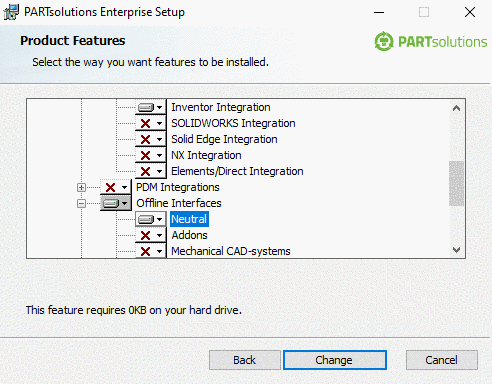
Task: Click the feature list scrollbar thumb
Action: pyautogui.click(x=456, y=183)
